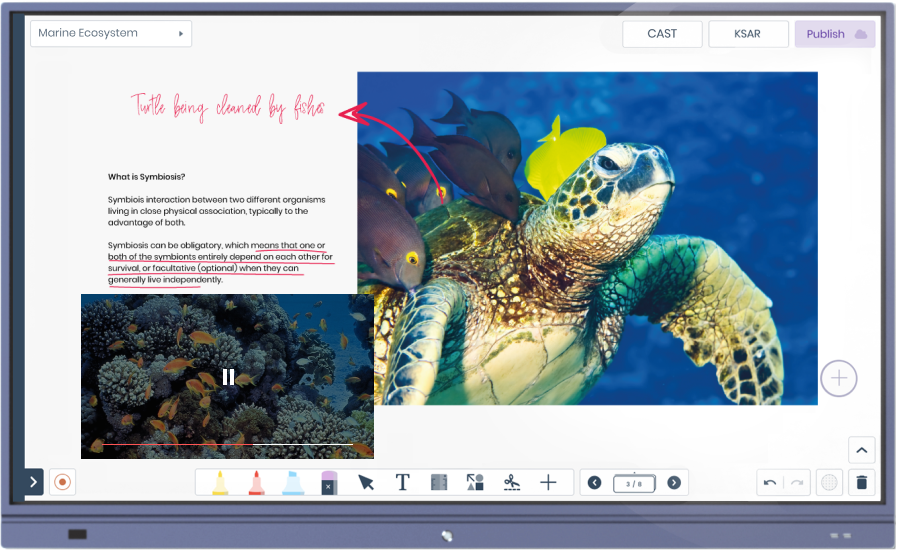Click the plus icon in the toolbar

(548, 483)
